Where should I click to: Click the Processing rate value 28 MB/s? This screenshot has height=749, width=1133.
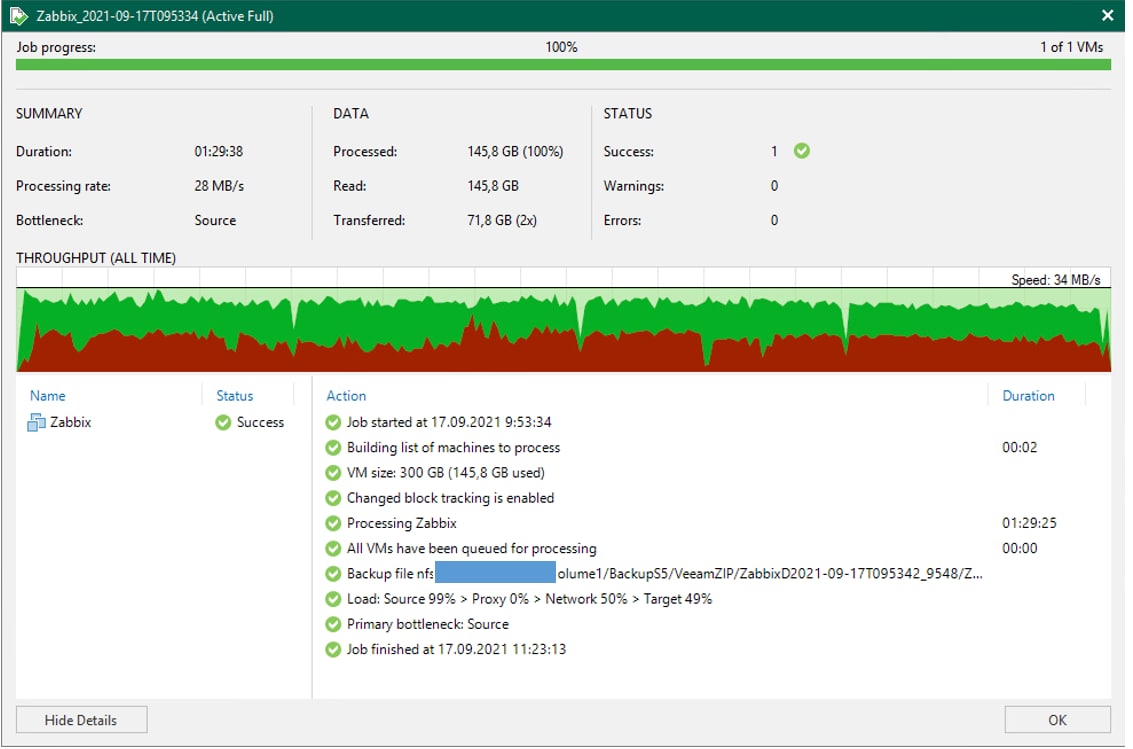pos(221,187)
